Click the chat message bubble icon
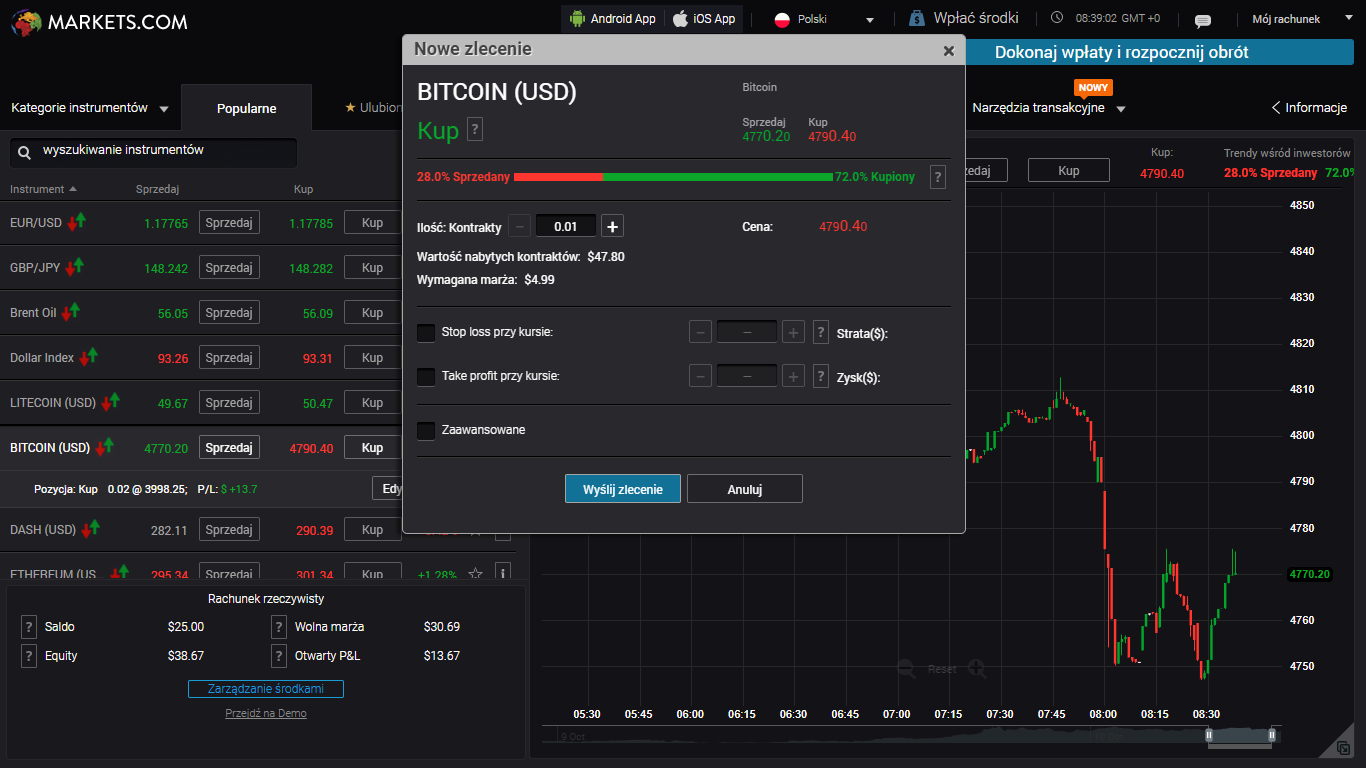This screenshot has width=1366, height=768. point(1203,20)
